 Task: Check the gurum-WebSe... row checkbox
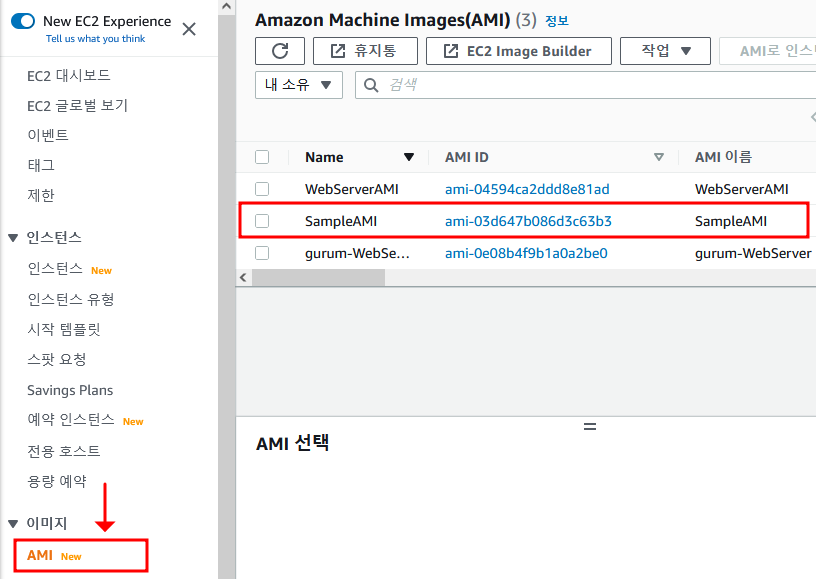click(262, 253)
